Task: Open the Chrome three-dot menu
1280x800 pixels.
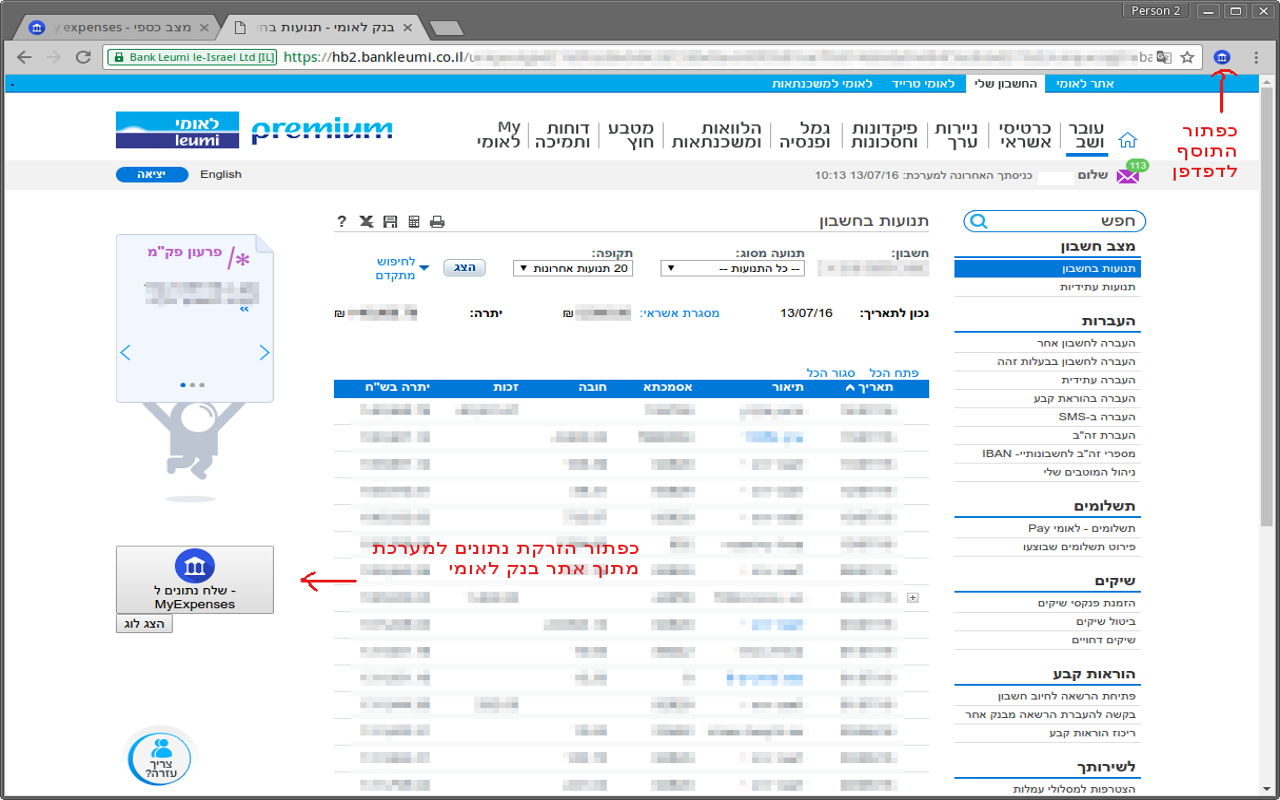Action: [x=1256, y=57]
